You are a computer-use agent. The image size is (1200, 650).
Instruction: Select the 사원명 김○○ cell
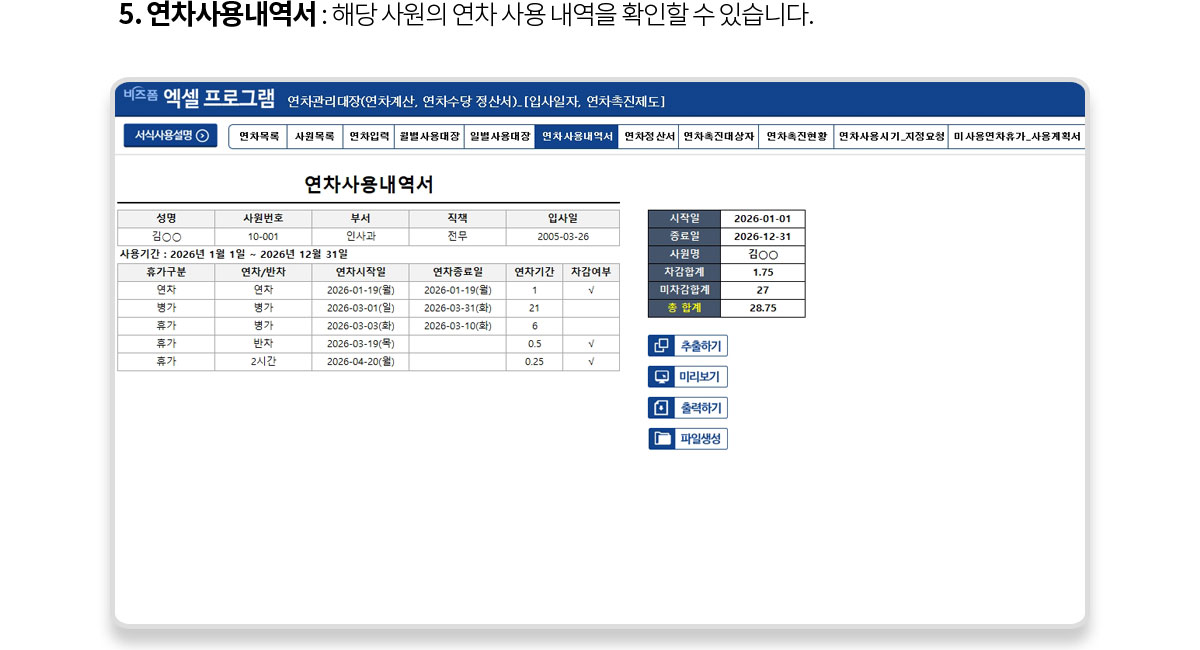(x=762, y=255)
